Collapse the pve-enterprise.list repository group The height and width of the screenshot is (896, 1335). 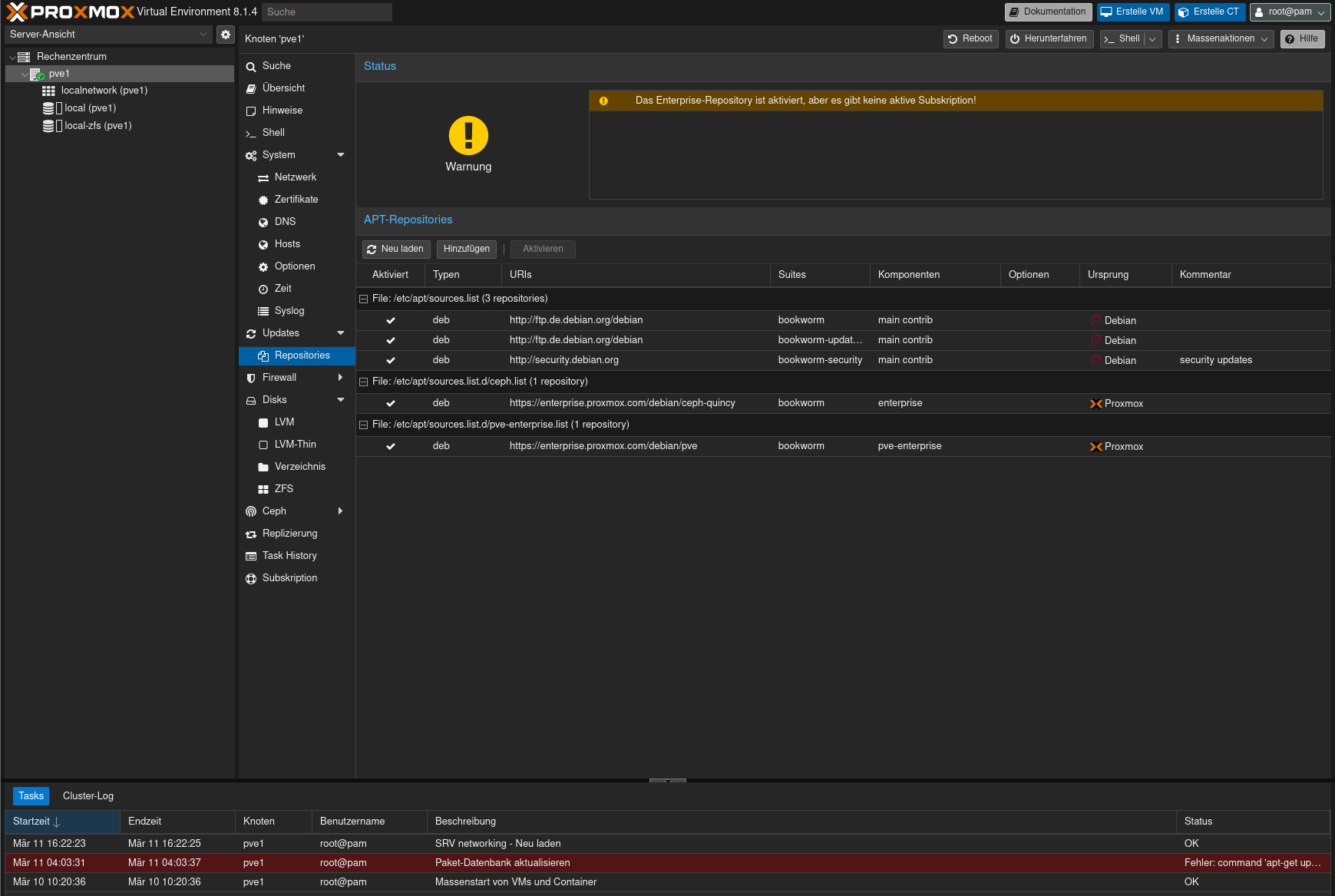click(x=364, y=425)
